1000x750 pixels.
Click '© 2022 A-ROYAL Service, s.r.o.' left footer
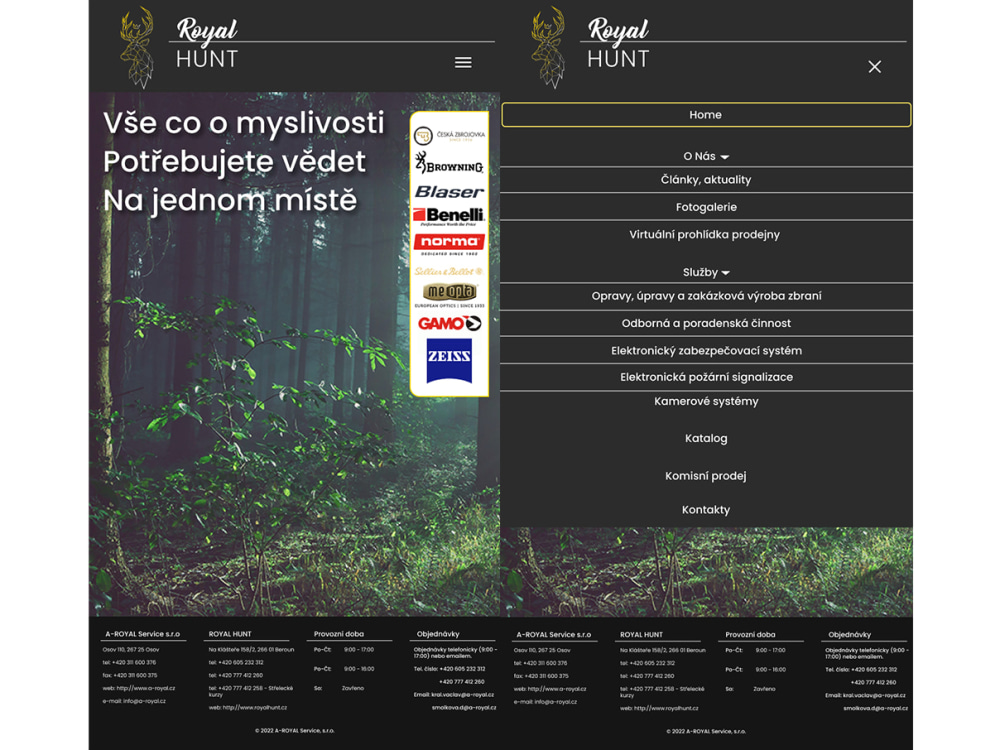[294, 731]
